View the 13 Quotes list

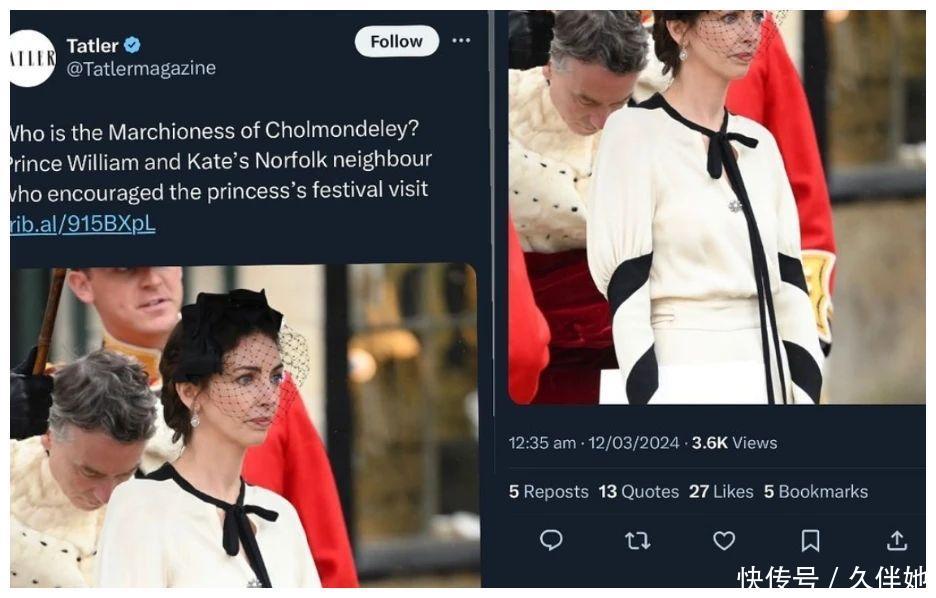[x=638, y=491]
